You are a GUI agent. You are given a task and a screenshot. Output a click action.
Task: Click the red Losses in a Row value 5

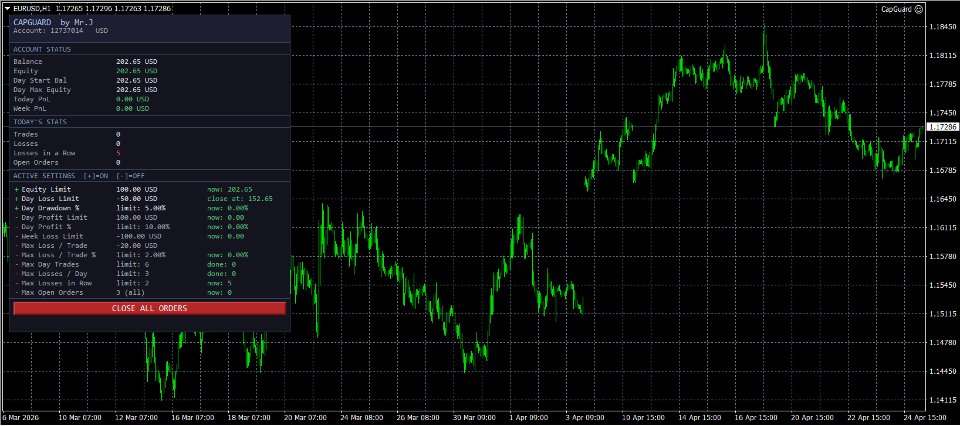coord(118,153)
